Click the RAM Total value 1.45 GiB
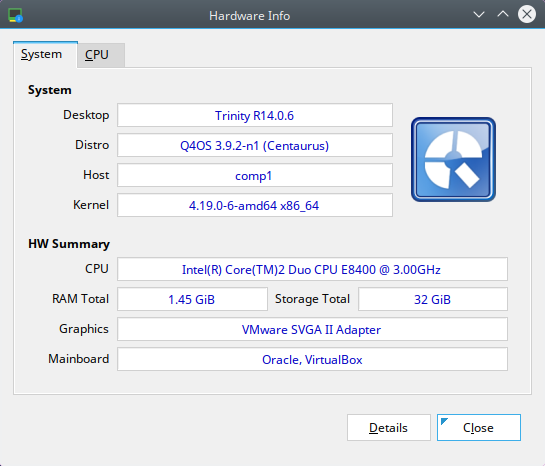 click(x=192, y=299)
